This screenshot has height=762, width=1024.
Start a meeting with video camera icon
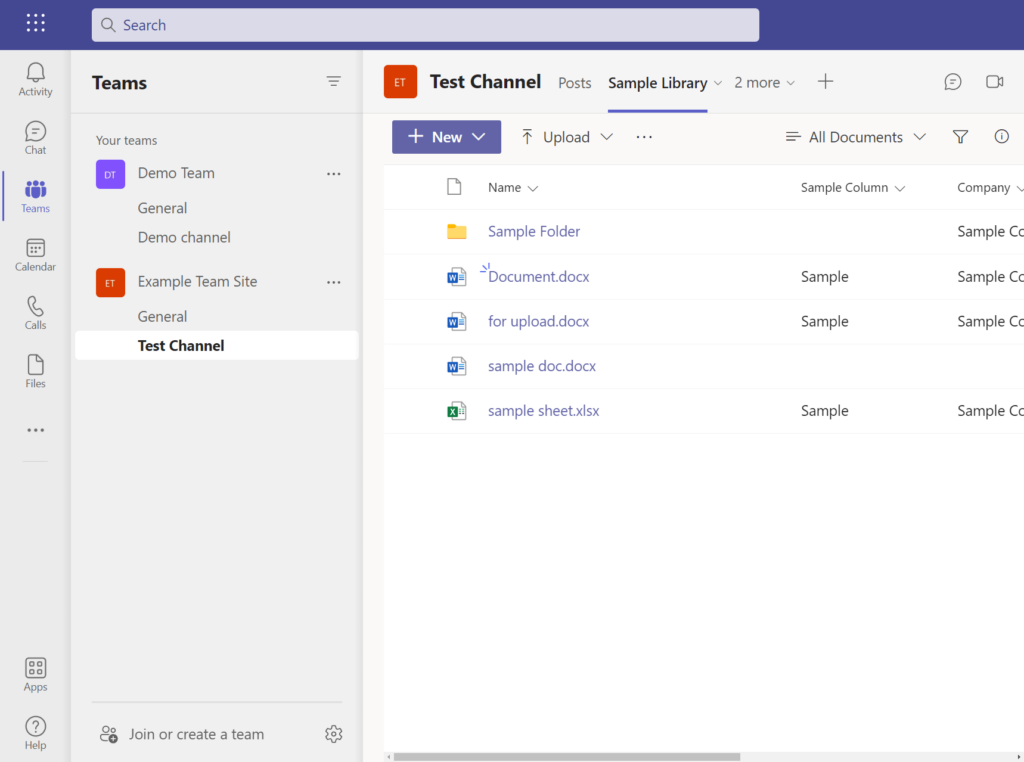pos(995,82)
